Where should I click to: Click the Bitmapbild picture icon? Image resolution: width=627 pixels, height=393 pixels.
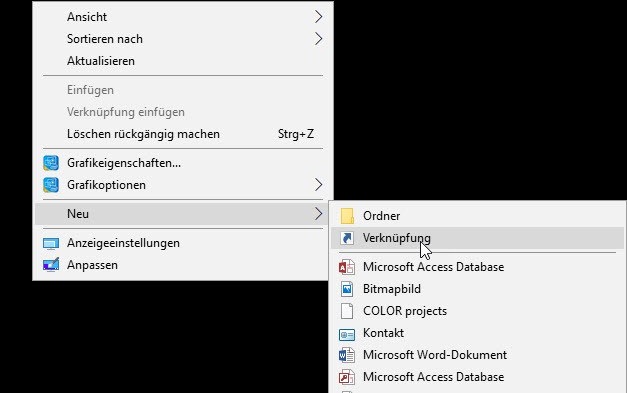click(x=347, y=289)
